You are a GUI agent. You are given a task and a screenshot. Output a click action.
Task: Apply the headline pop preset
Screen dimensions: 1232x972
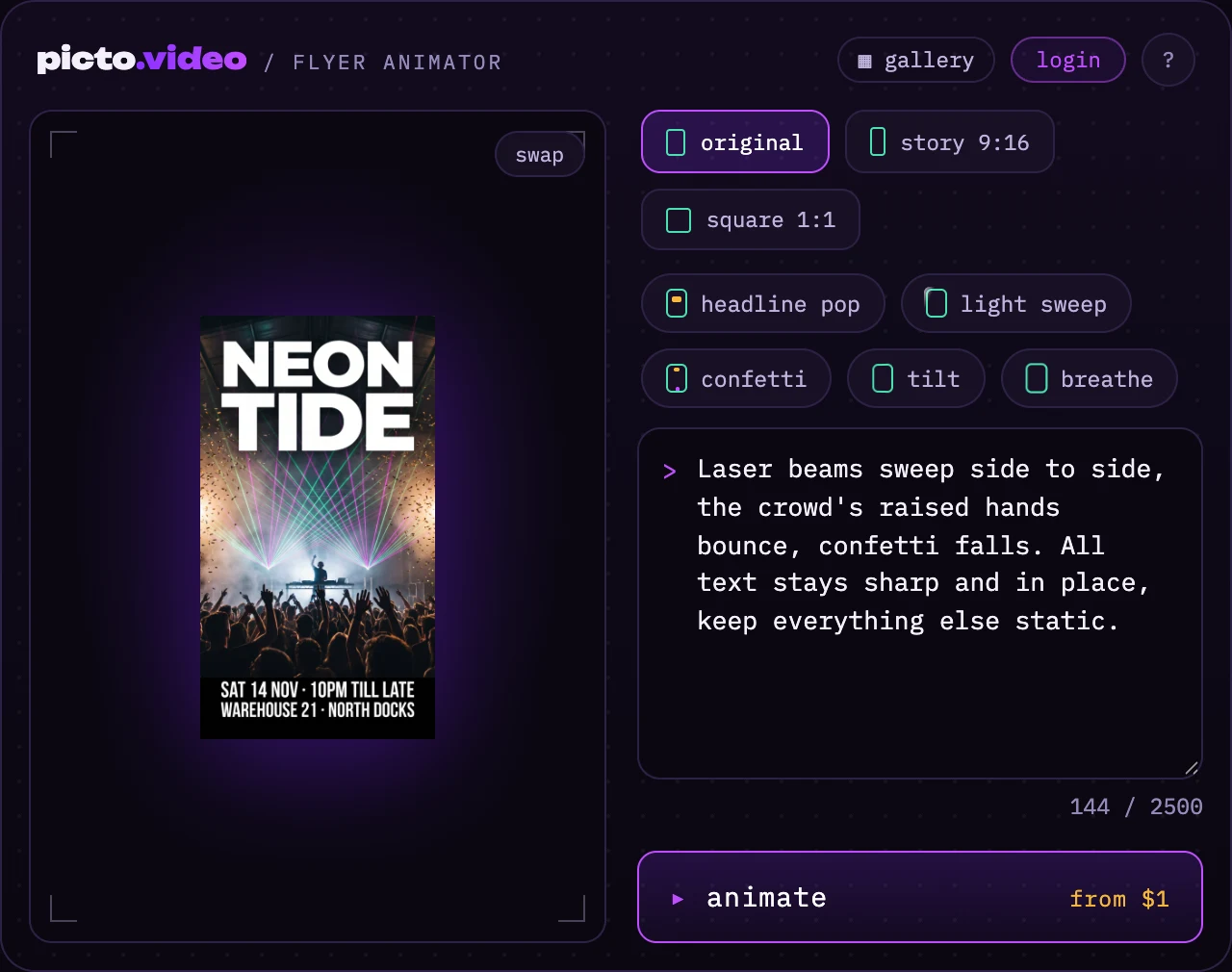click(762, 303)
